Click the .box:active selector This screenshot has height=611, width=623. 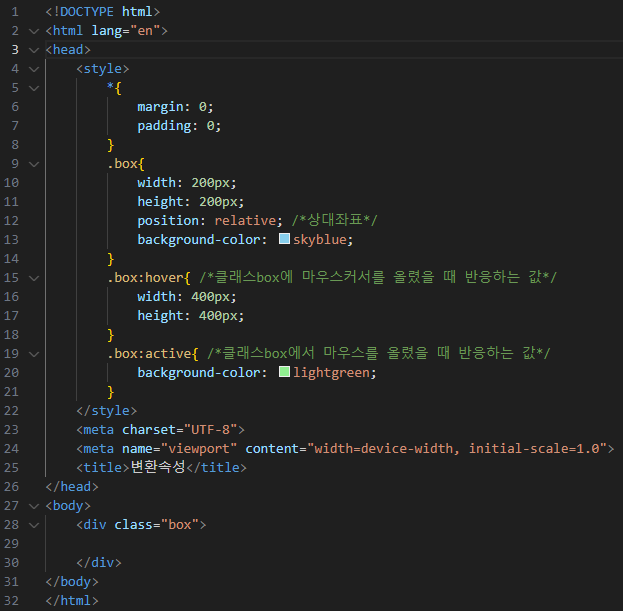click(149, 354)
